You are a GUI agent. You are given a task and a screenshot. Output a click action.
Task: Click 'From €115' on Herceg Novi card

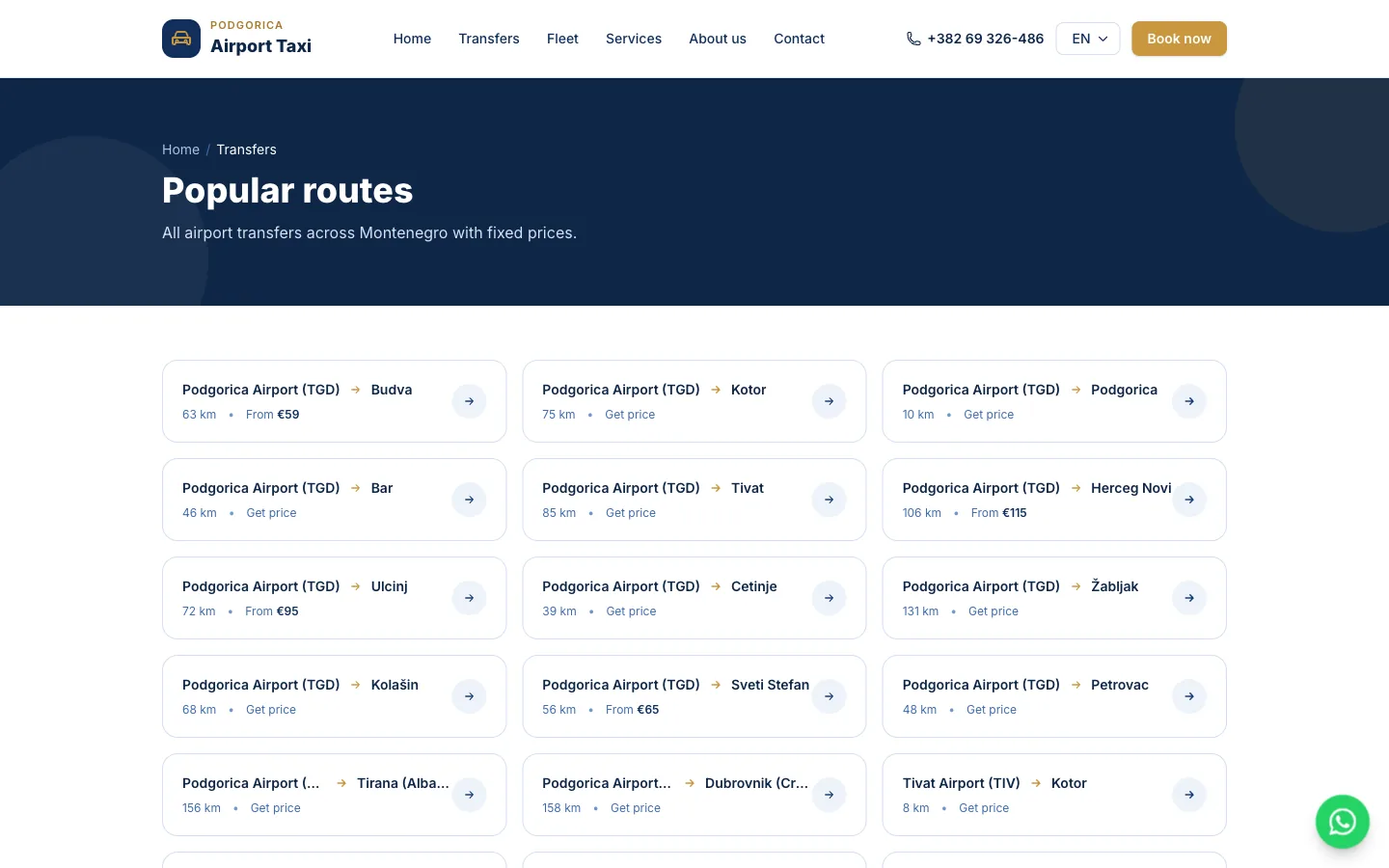tap(998, 513)
